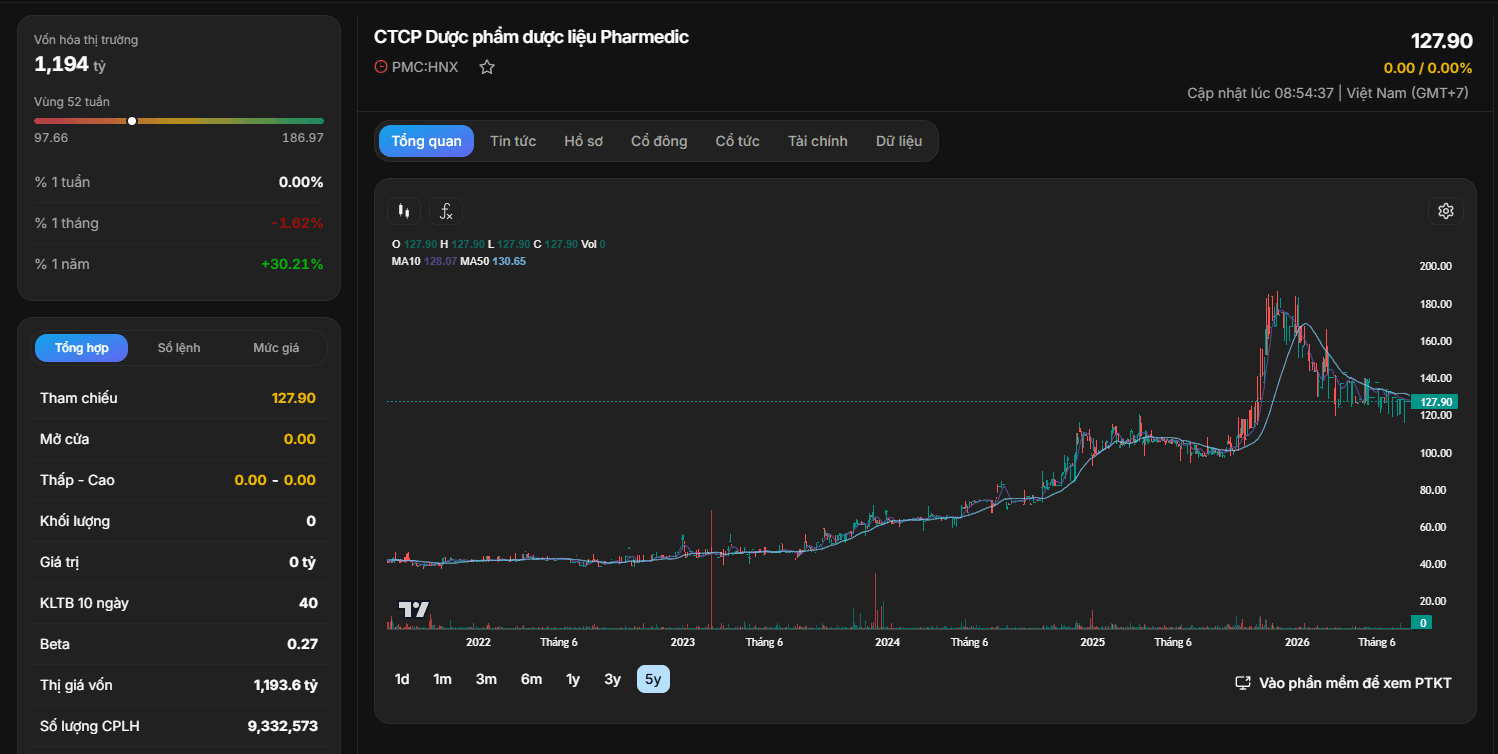
Task: Open the Cổ tức tab
Action: pos(737,141)
